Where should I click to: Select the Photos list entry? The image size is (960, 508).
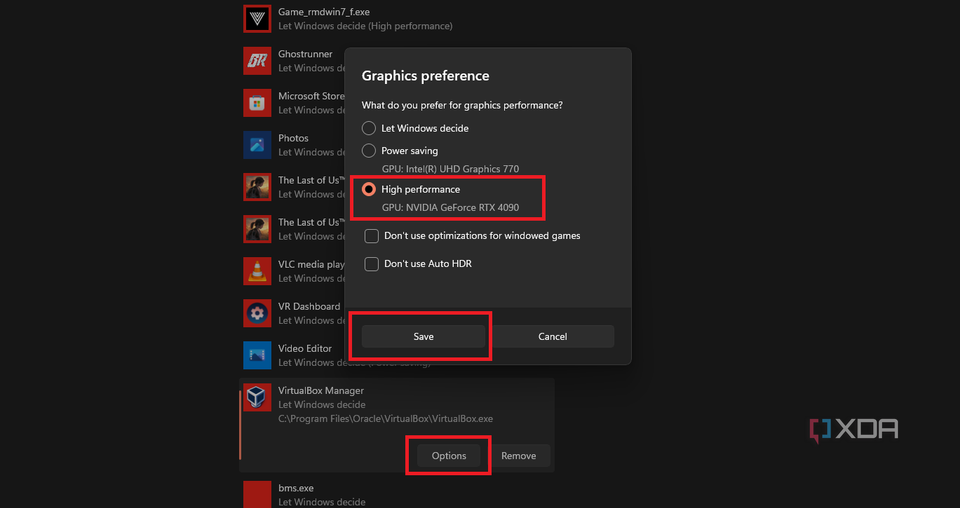(x=397, y=145)
